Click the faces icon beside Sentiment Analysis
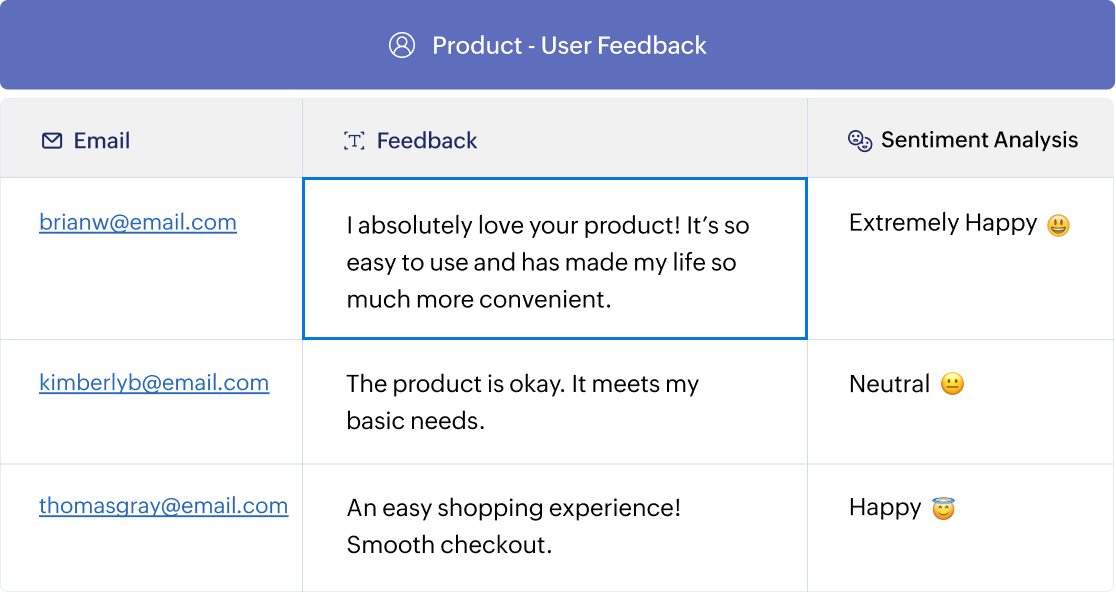 860,141
